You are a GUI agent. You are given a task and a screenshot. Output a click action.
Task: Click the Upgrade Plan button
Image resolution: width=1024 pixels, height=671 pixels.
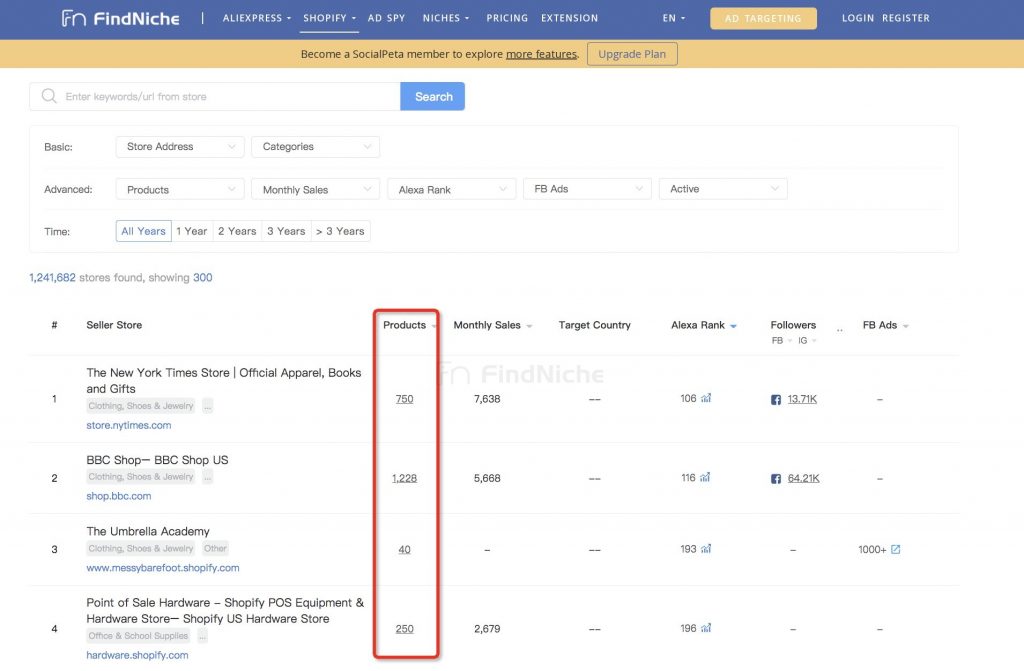[x=632, y=54]
